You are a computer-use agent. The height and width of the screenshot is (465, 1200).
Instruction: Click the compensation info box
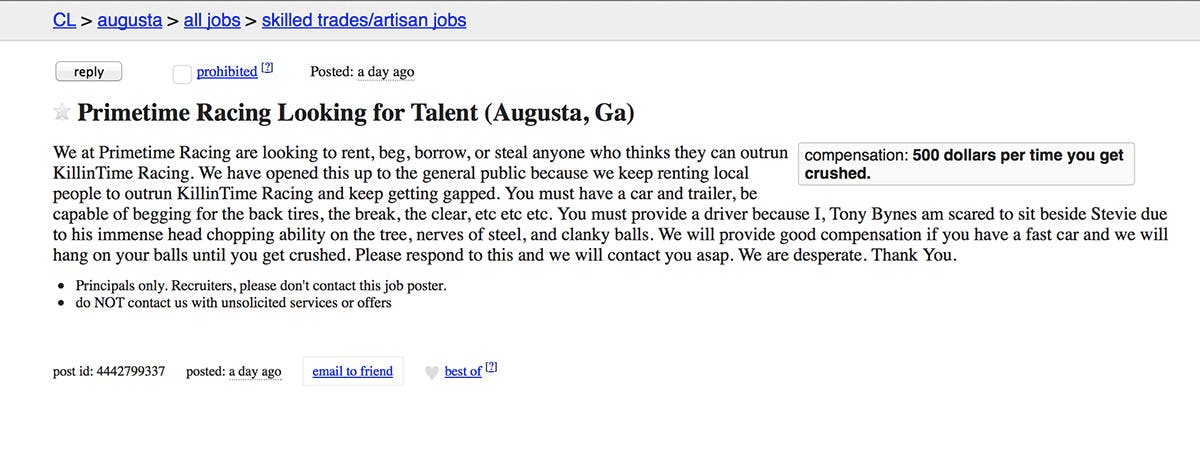(967, 164)
